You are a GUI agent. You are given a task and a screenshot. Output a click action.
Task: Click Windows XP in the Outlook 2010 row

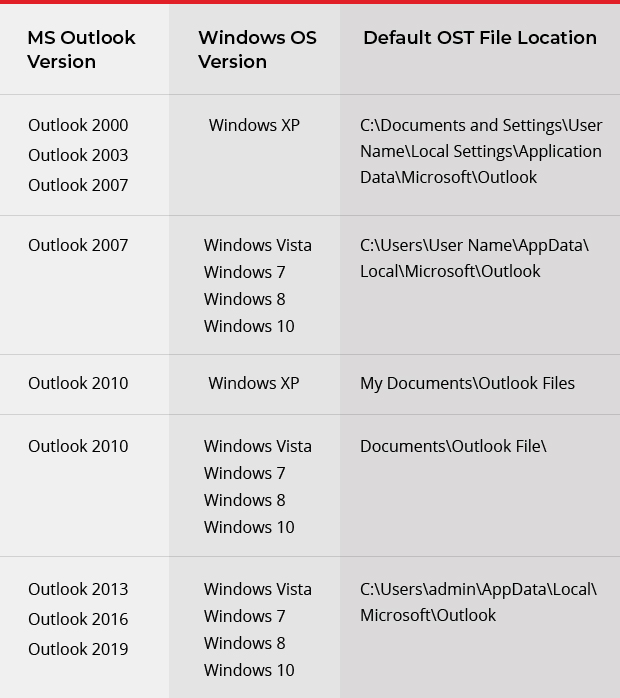254,383
